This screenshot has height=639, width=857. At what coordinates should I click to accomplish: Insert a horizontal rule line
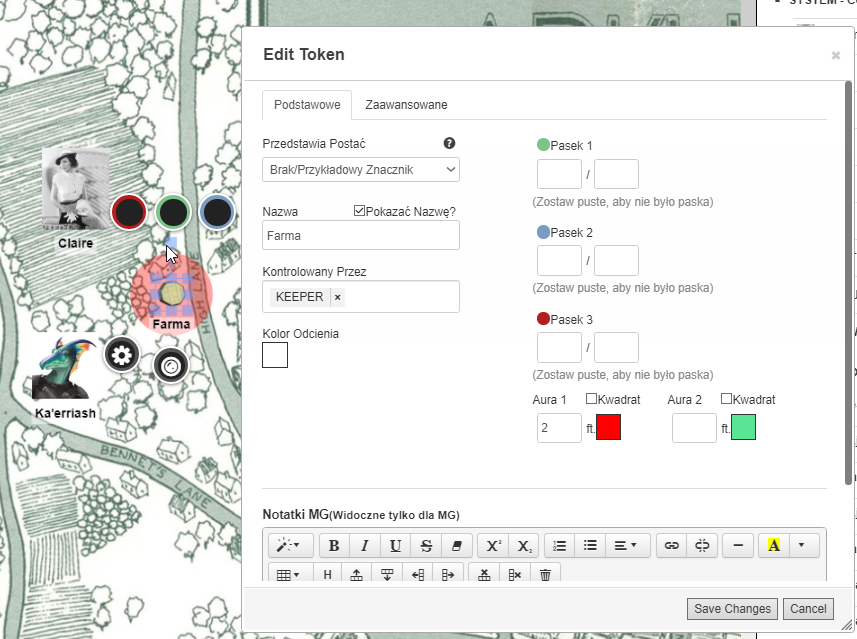(738, 546)
